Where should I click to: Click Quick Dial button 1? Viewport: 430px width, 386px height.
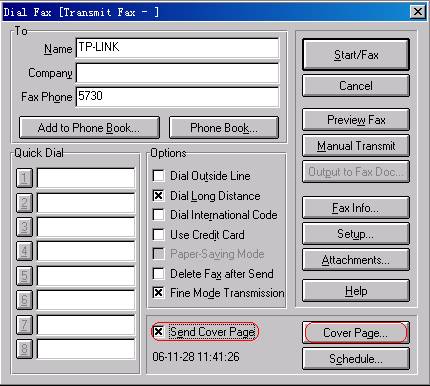click(24, 178)
